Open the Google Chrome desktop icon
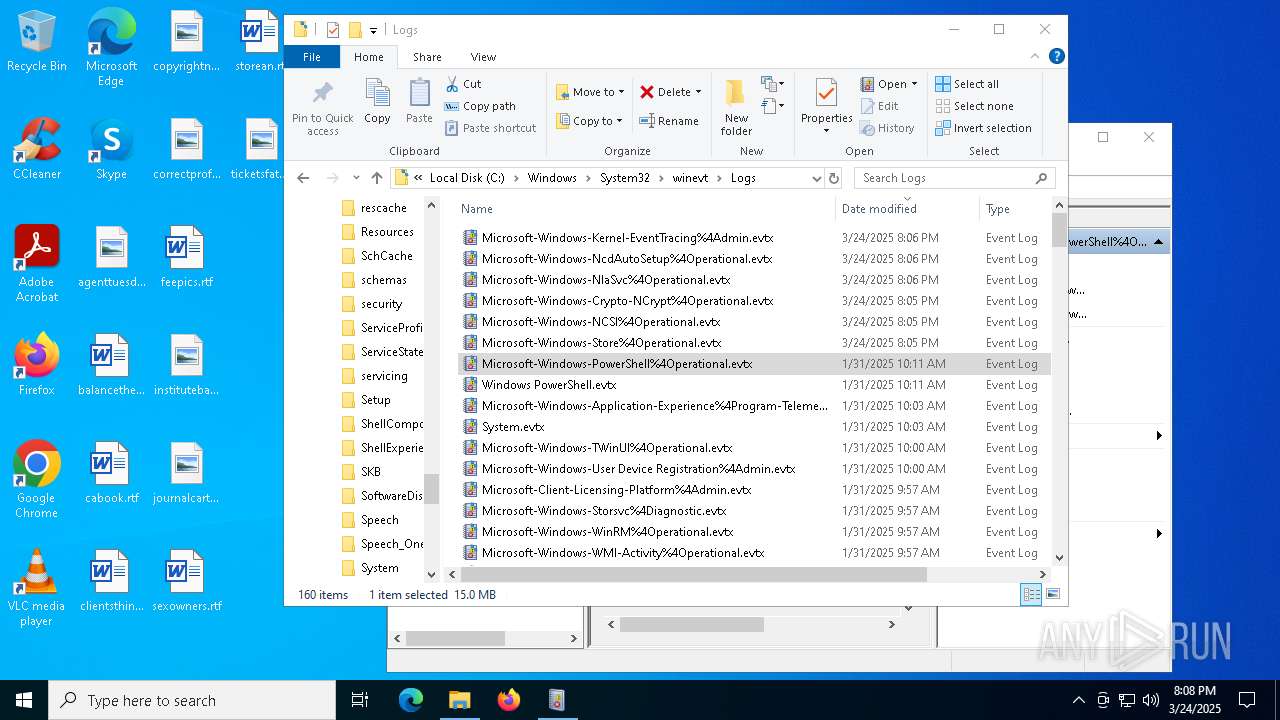This screenshot has width=1280, height=720. click(x=37, y=480)
